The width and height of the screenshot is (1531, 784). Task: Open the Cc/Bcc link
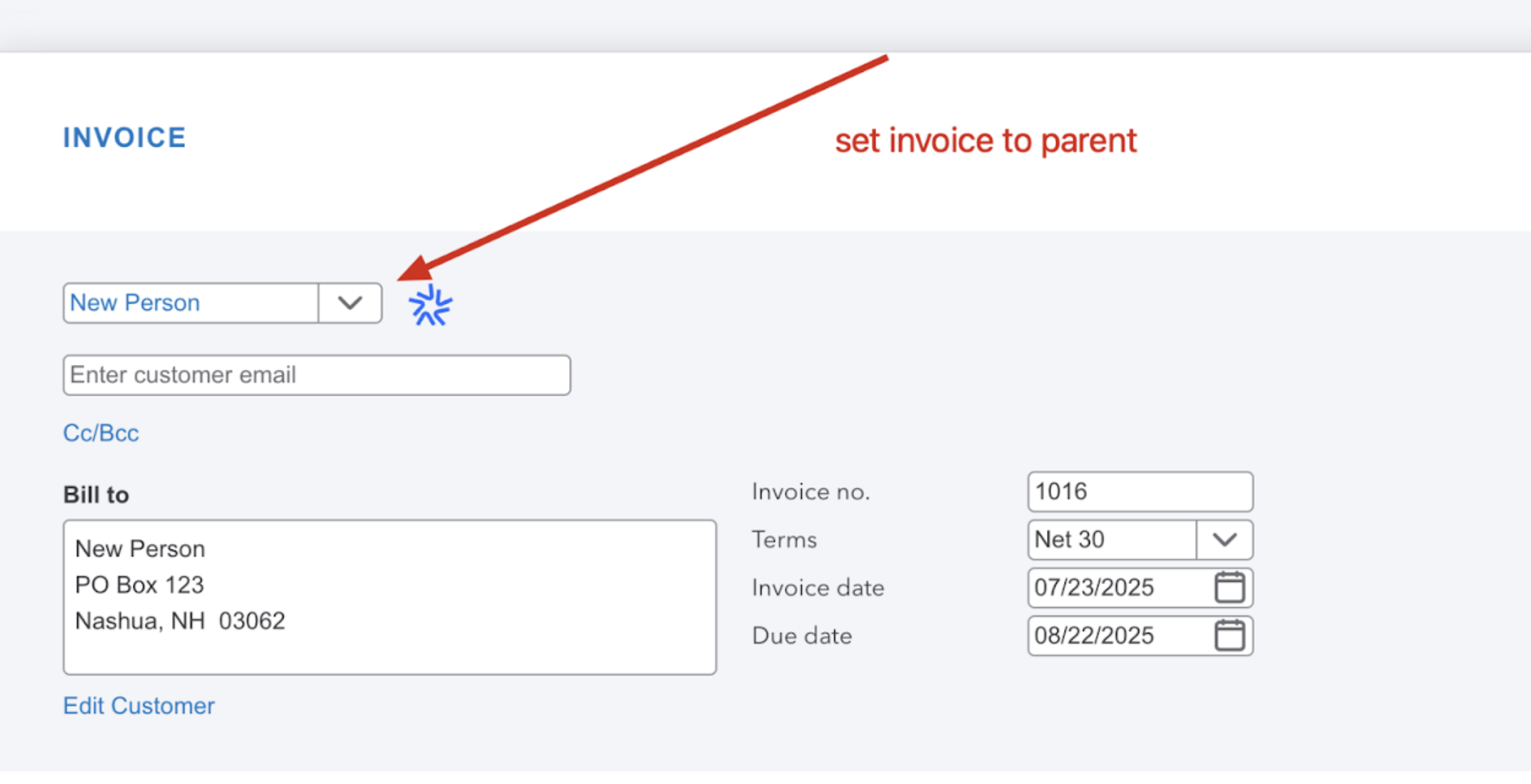(x=101, y=433)
